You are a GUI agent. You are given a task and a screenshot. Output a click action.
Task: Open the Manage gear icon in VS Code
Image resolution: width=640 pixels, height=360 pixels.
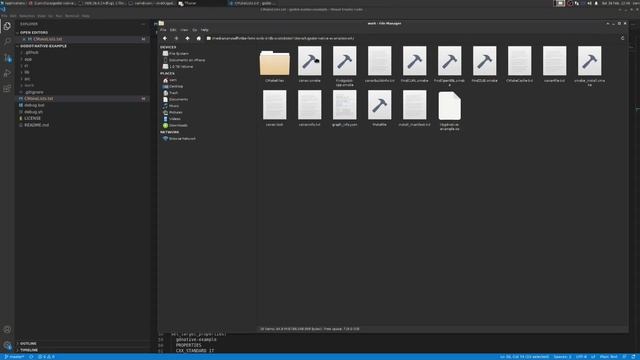7,345
